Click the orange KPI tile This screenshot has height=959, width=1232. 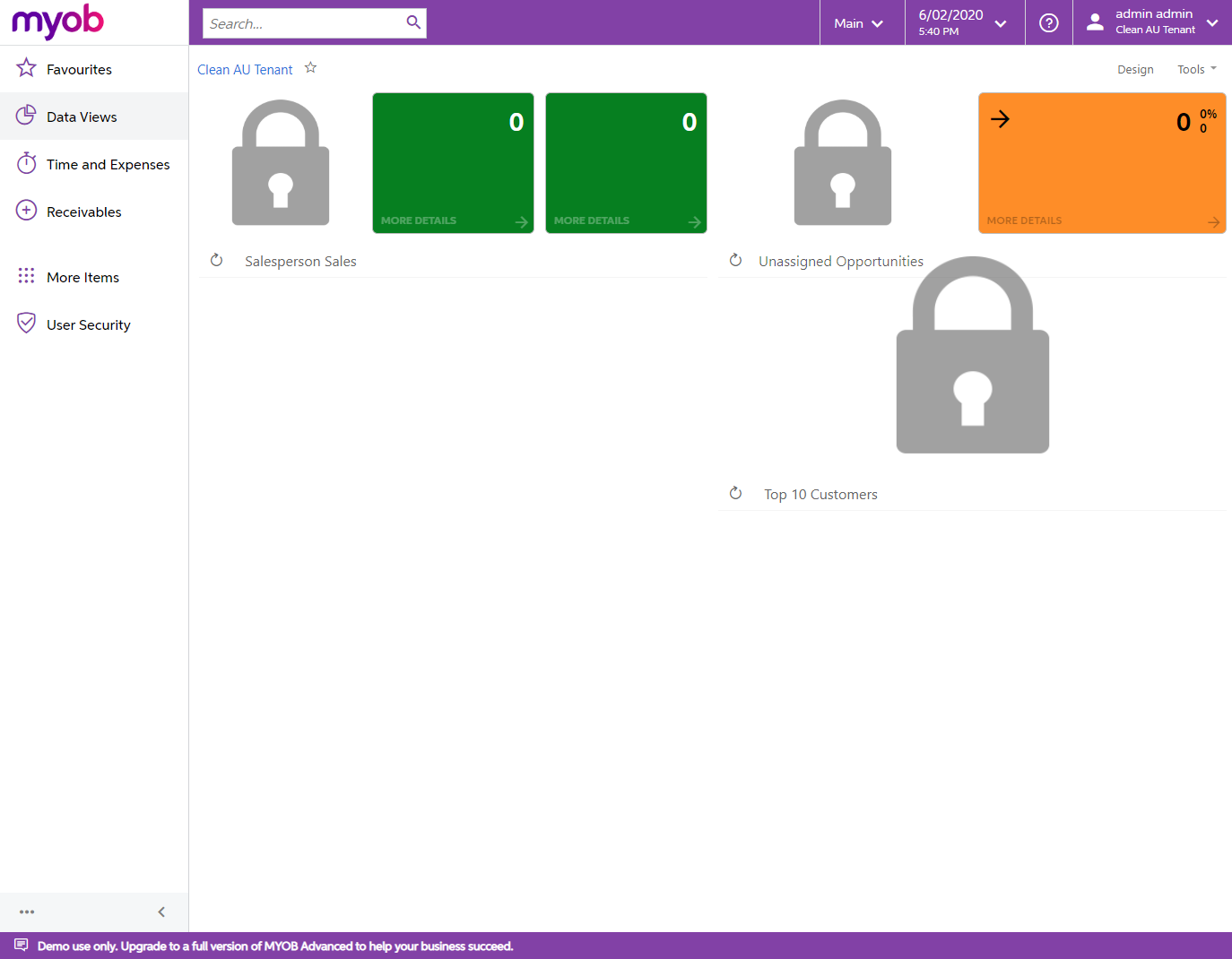(x=1102, y=163)
